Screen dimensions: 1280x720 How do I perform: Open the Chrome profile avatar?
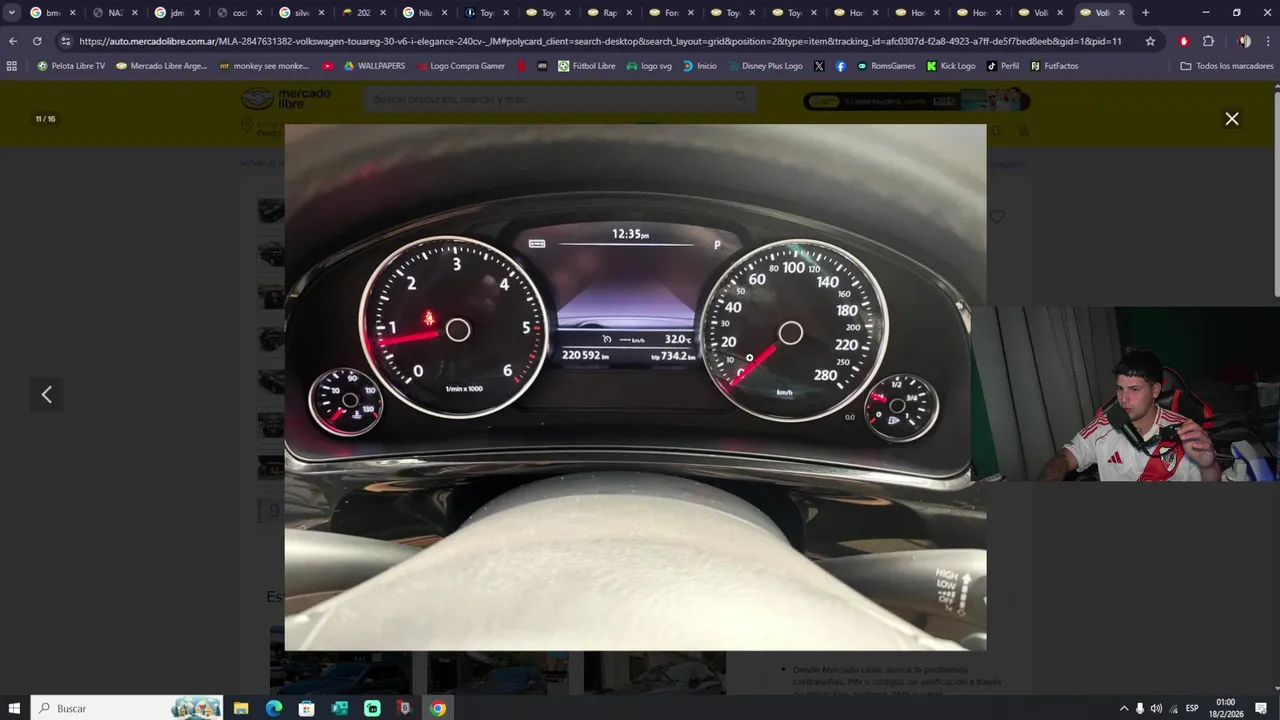pos(1244,41)
